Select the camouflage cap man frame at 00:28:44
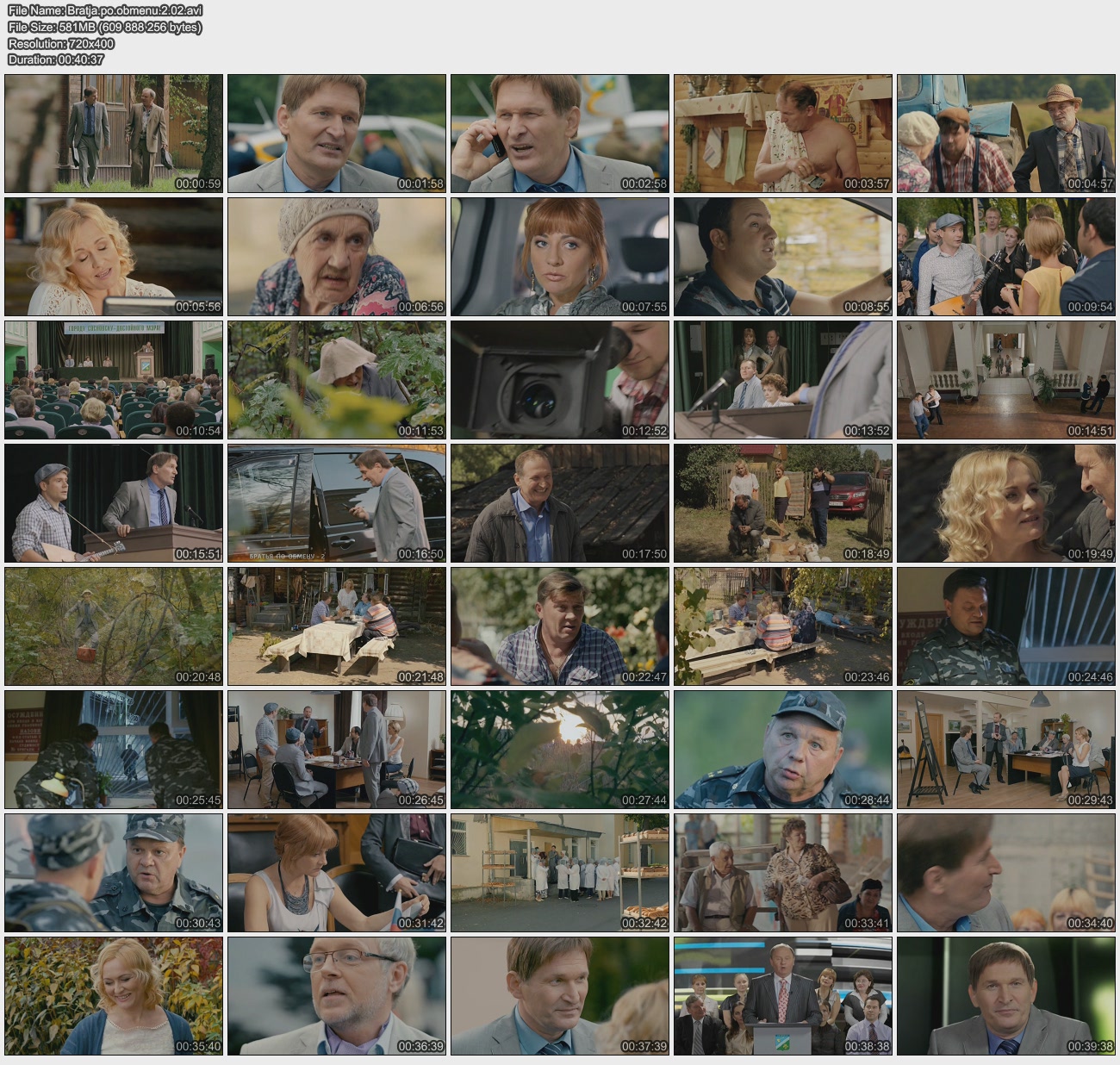The height and width of the screenshot is (1065, 1120). [782, 750]
